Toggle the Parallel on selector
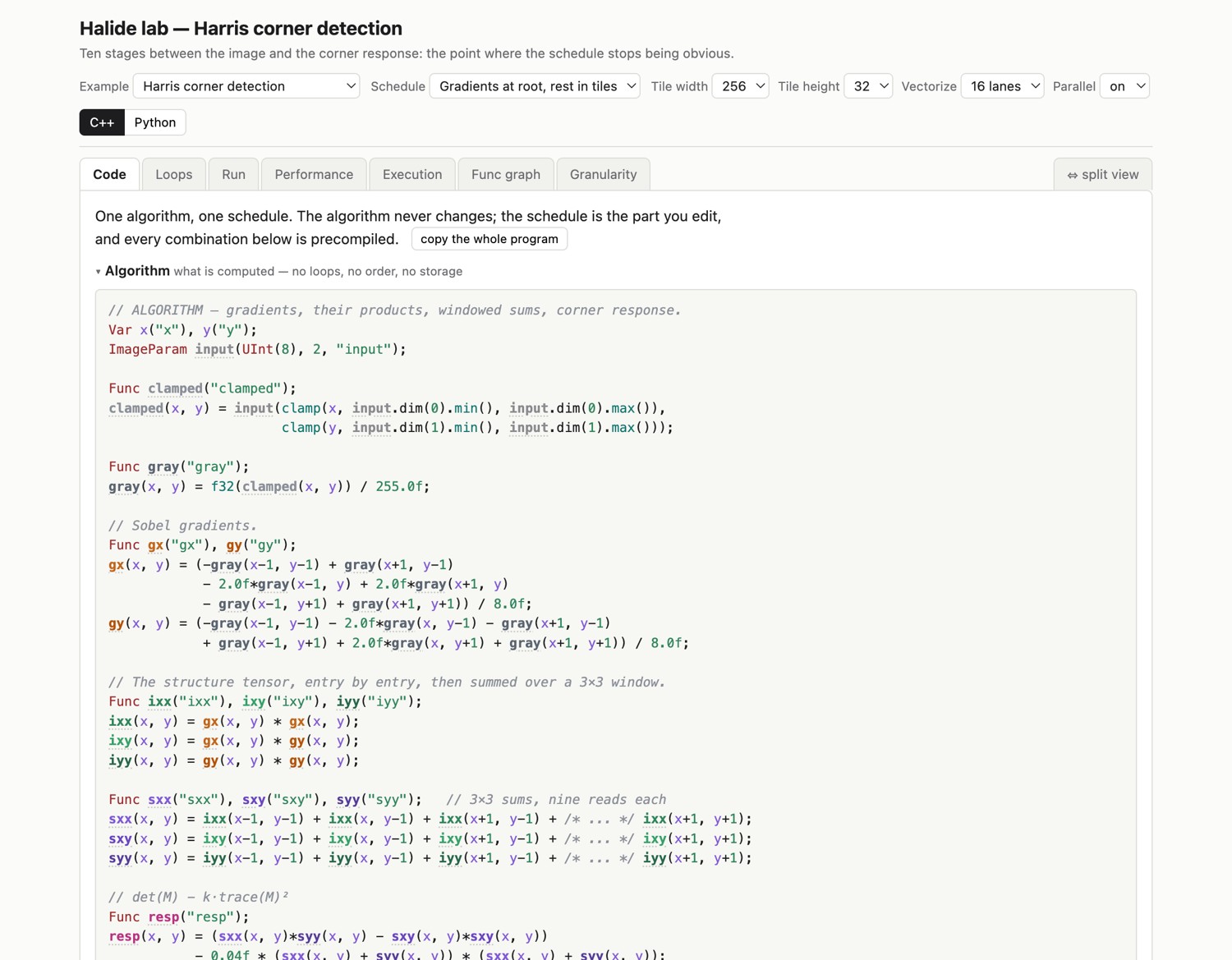Screen dimensions: 1232x960 (1124, 86)
